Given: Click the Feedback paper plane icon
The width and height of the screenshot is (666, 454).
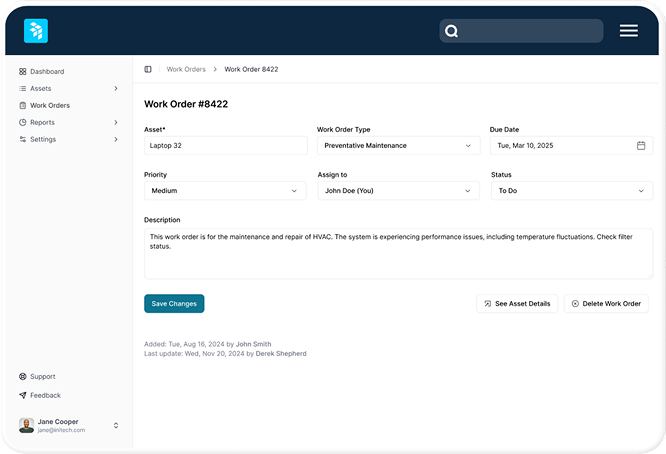Looking at the screenshot, I should (23, 395).
